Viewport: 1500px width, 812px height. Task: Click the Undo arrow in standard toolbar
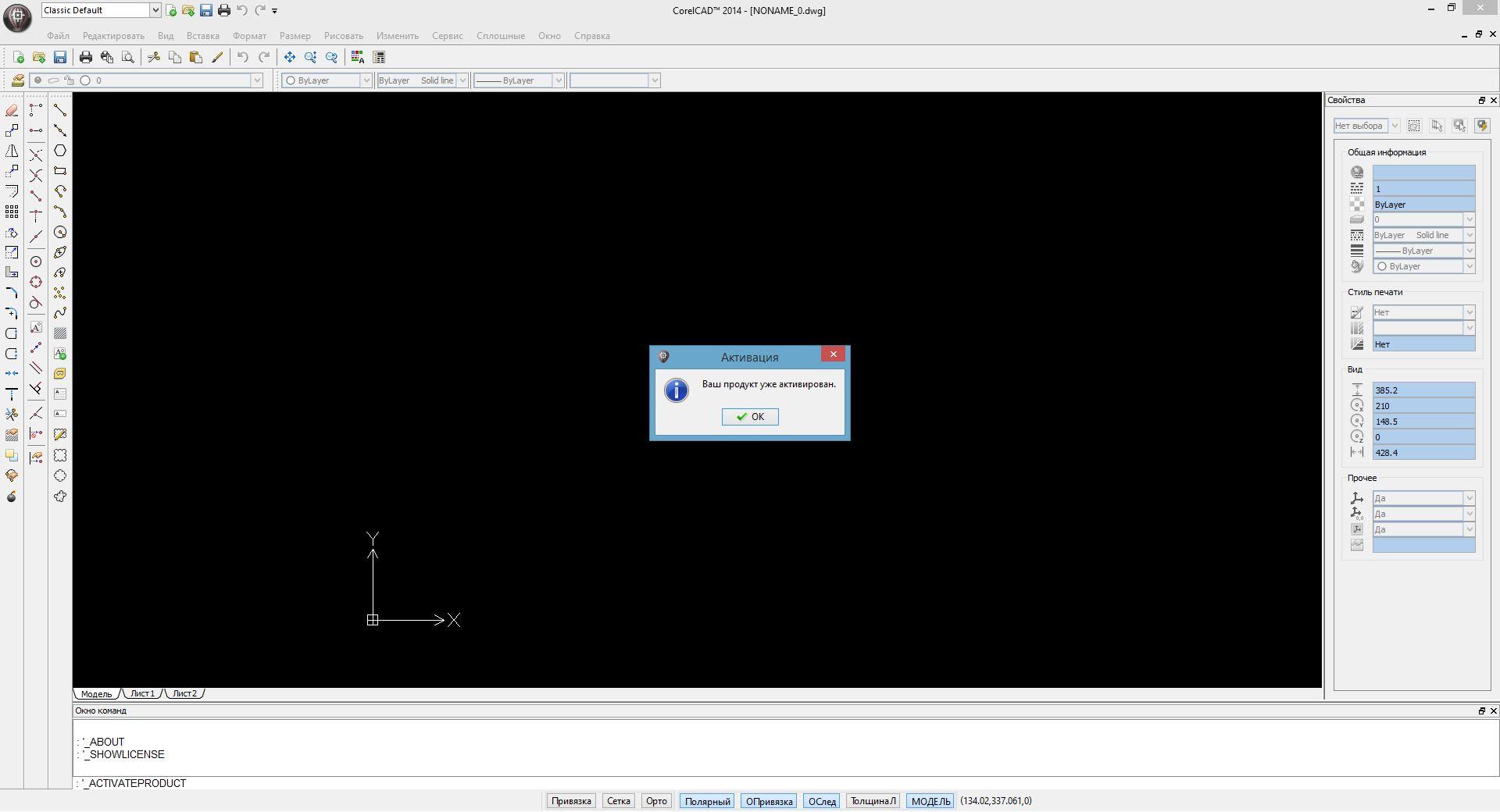tap(243, 57)
